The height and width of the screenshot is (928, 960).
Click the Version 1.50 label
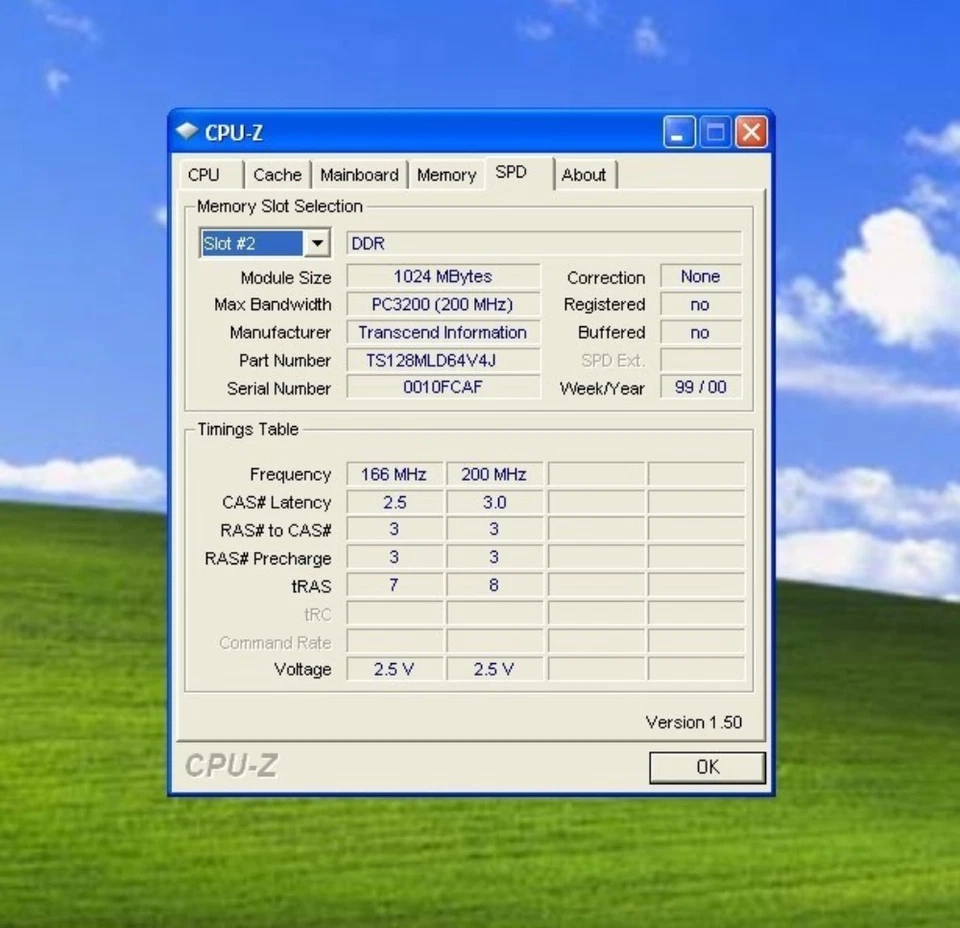pos(694,722)
